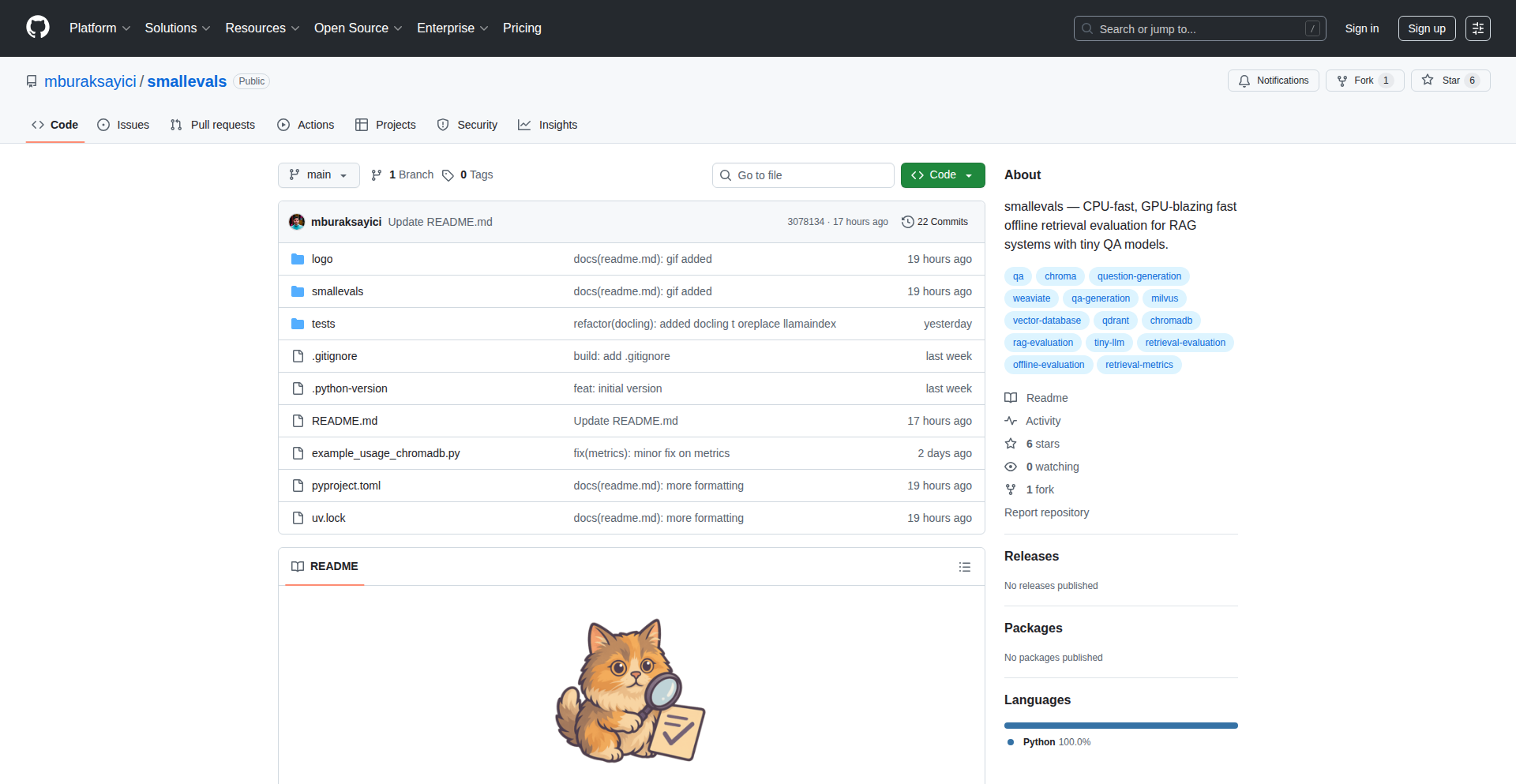Click the GitHub logo icon
Viewport: 1516px width, 784px height.
(38, 28)
